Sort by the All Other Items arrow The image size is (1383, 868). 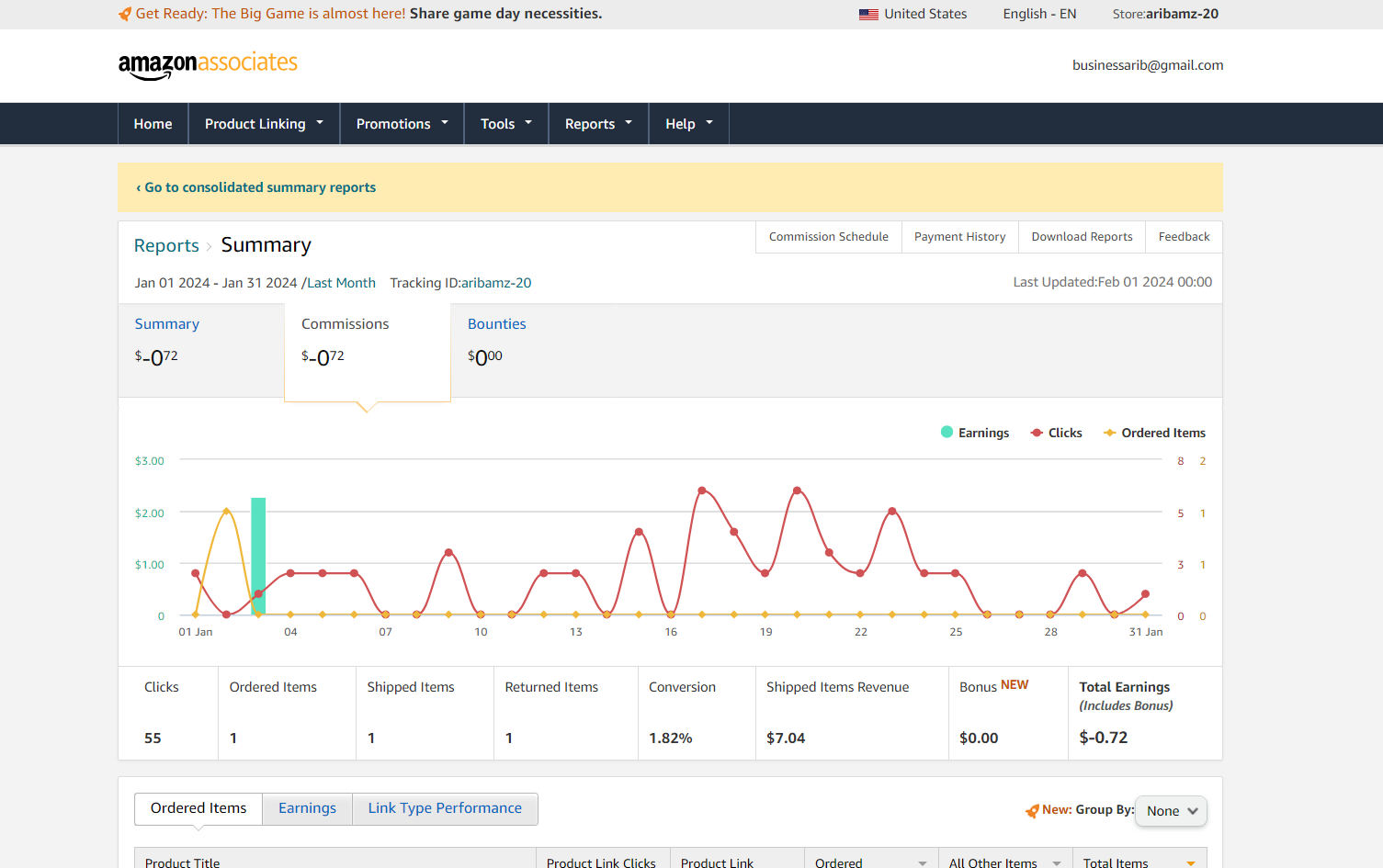[x=1057, y=862]
